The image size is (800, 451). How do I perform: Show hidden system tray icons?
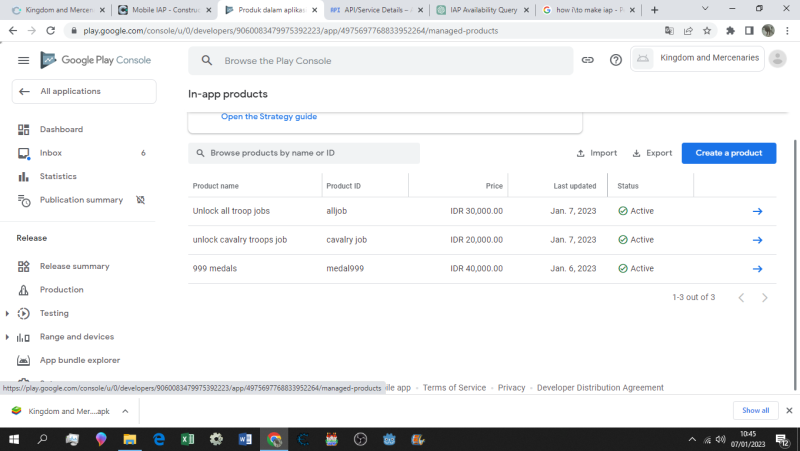(x=692, y=439)
